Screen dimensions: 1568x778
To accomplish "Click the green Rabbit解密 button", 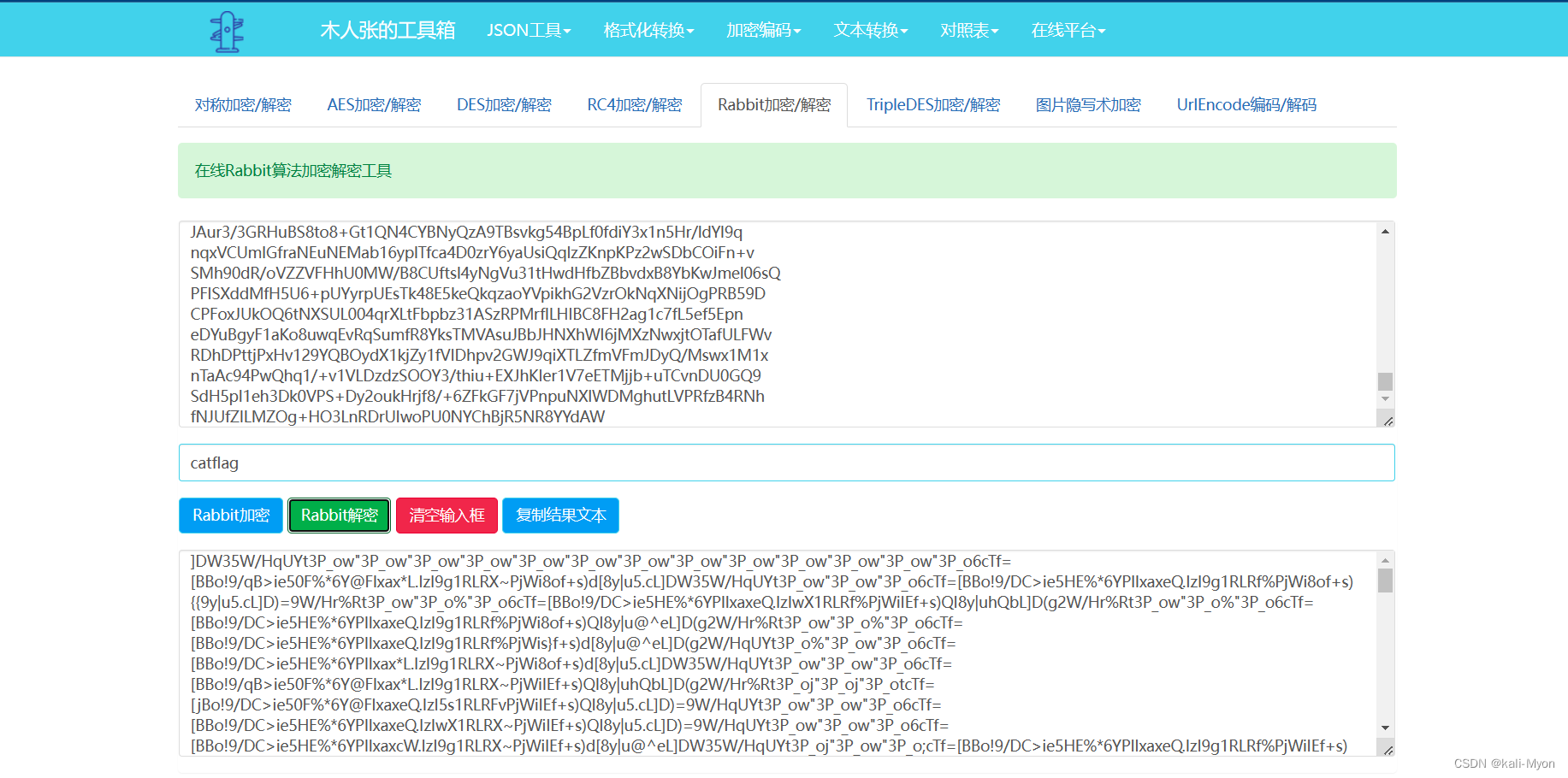I will coord(339,515).
